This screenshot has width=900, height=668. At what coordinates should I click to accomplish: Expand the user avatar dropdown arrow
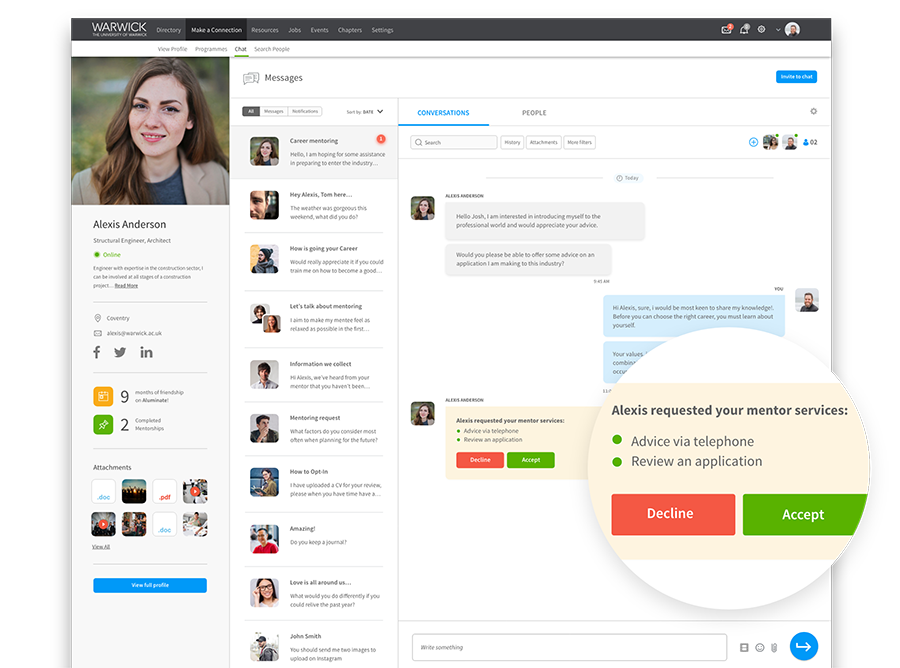778,30
